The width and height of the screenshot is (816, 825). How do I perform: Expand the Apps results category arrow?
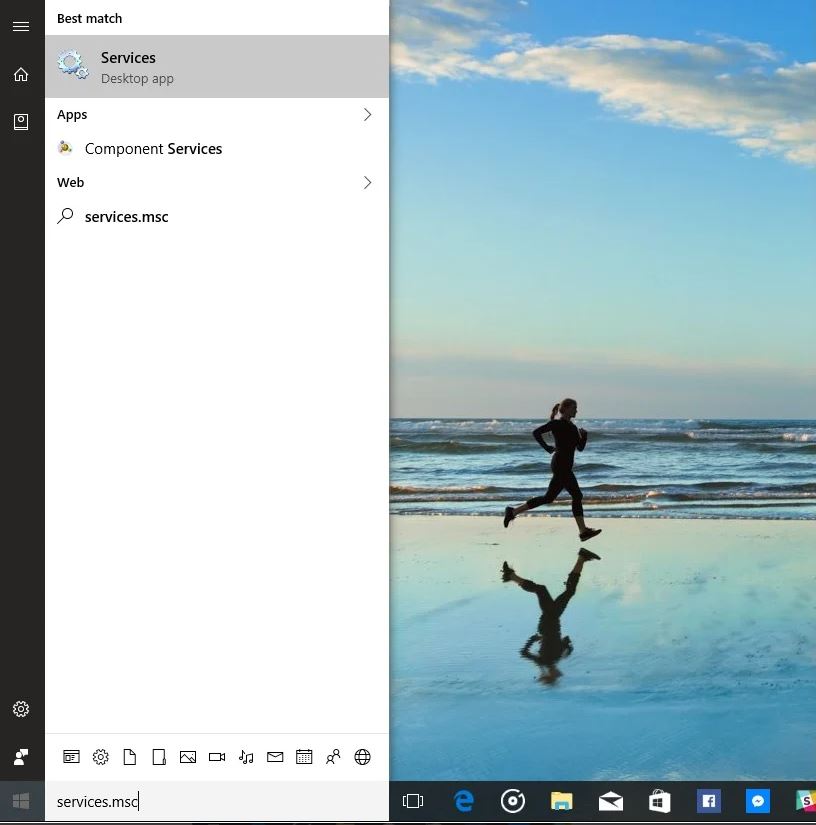[x=367, y=115]
